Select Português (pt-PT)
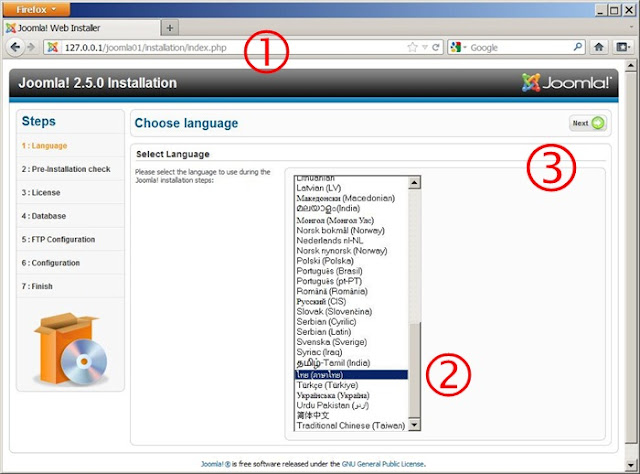The image size is (640, 474). point(351,281)
